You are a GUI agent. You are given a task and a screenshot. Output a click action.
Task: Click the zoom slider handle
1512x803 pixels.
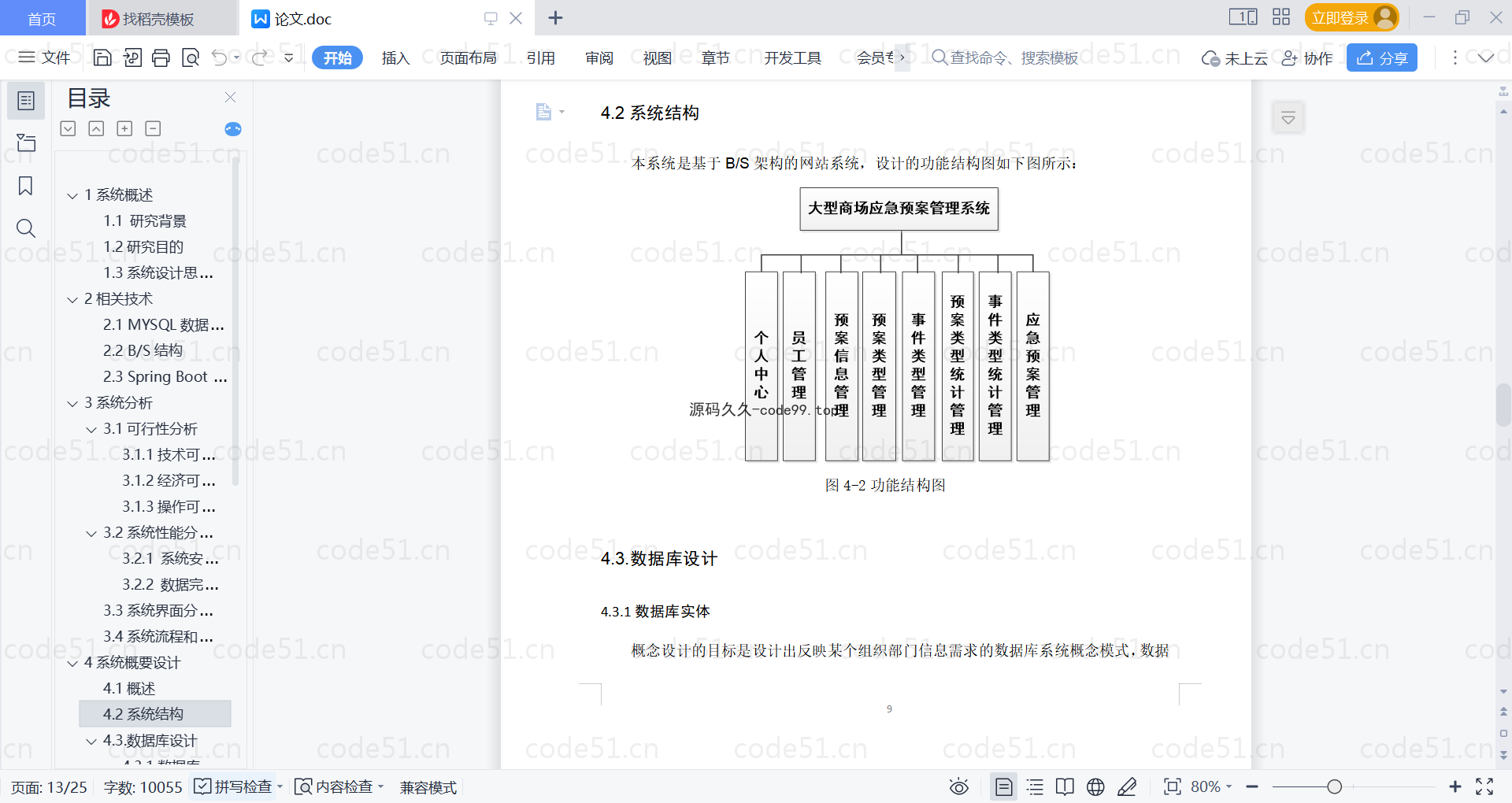(1334, 786)
